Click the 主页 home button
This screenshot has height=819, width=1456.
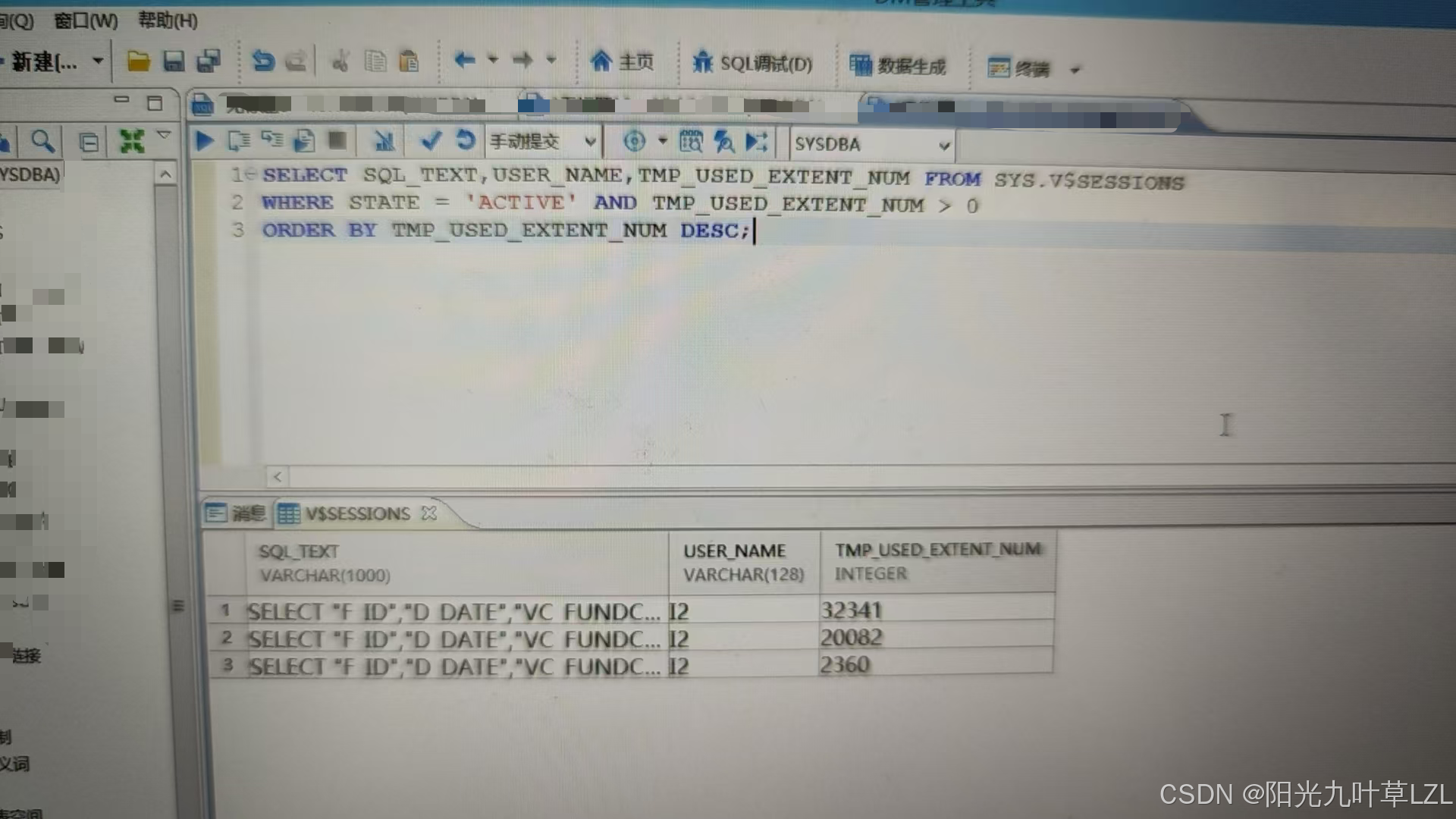(622, 61)
